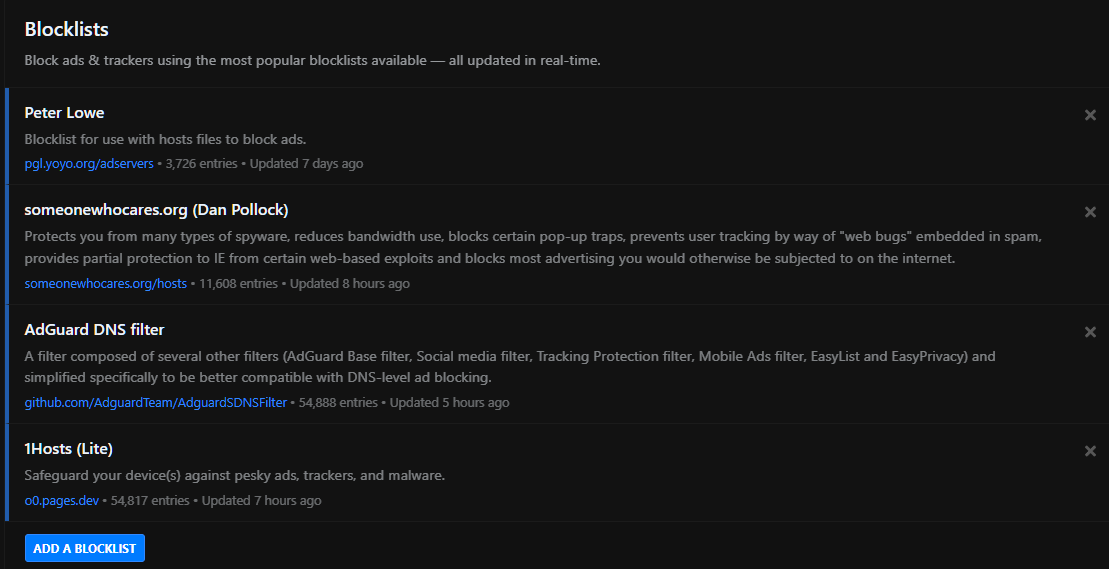Click the someonewhocares.org (Dan Pollock) title

[156, 210]
